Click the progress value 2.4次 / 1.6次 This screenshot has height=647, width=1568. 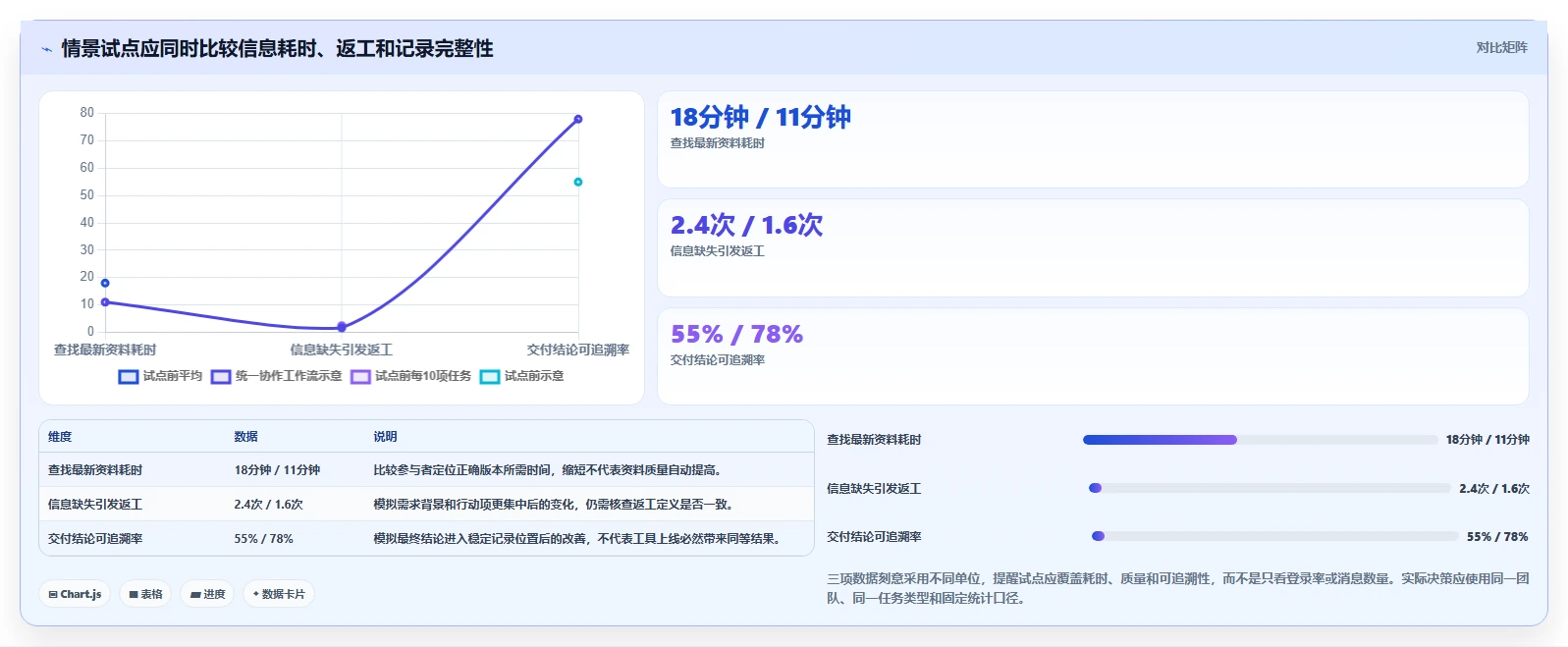point(1494,489)
